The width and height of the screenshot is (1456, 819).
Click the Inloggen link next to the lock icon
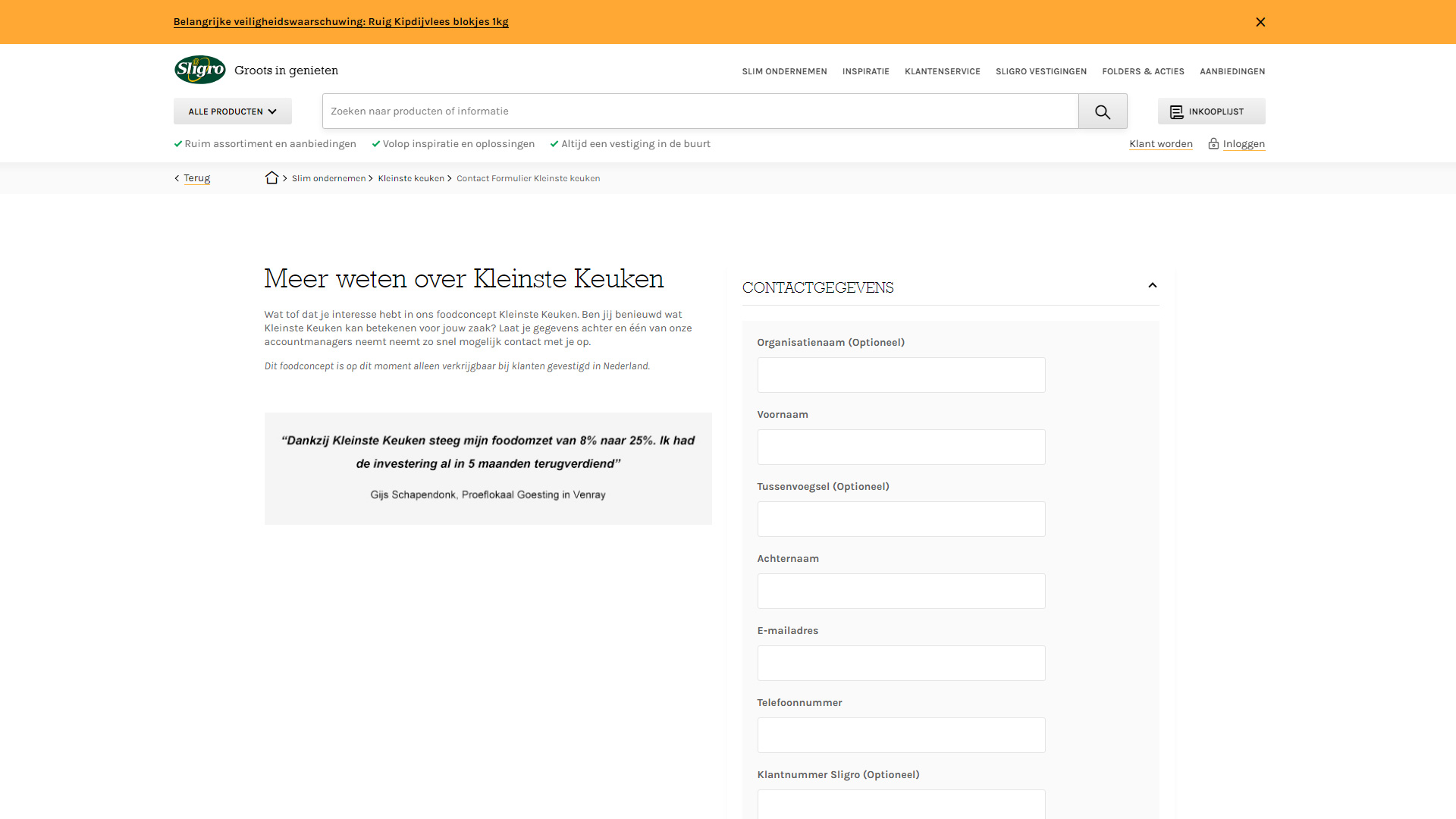[x=1244, y=144]
